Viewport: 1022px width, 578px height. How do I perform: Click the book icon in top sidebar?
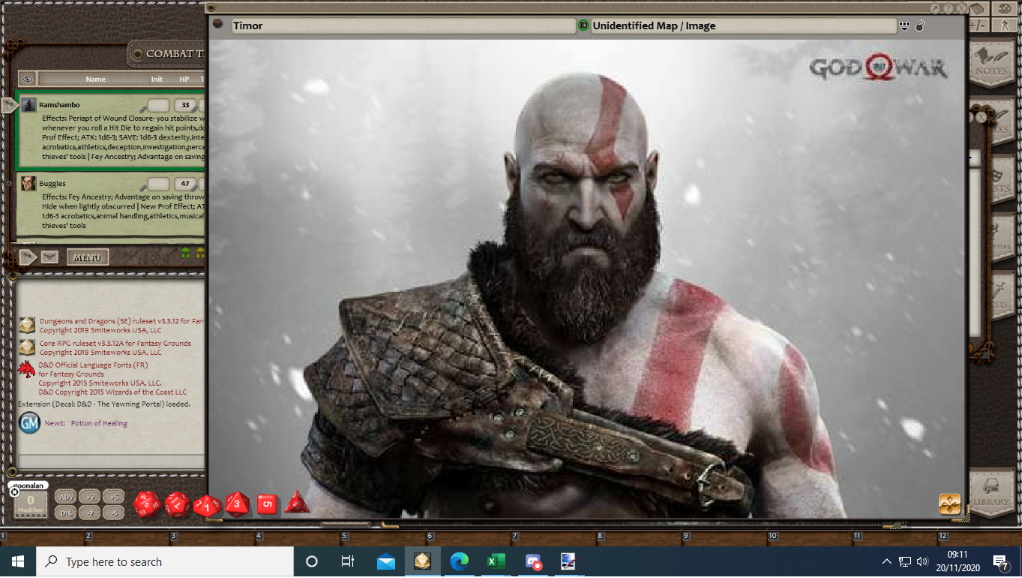[977, 8]
